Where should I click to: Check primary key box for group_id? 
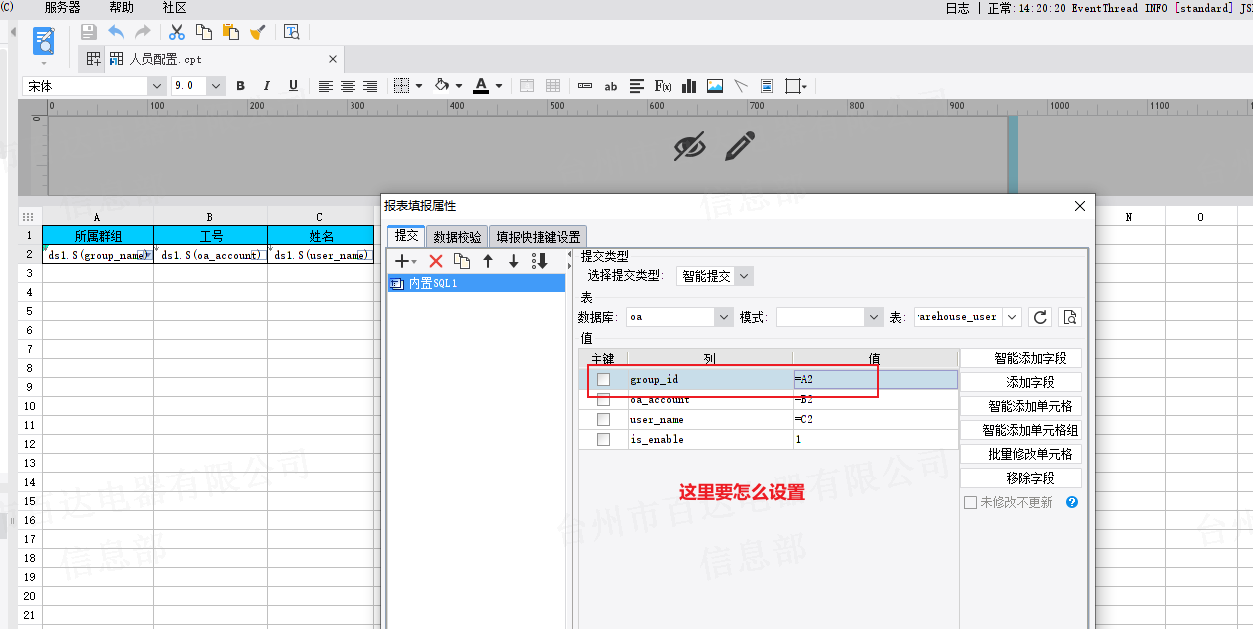603,380
